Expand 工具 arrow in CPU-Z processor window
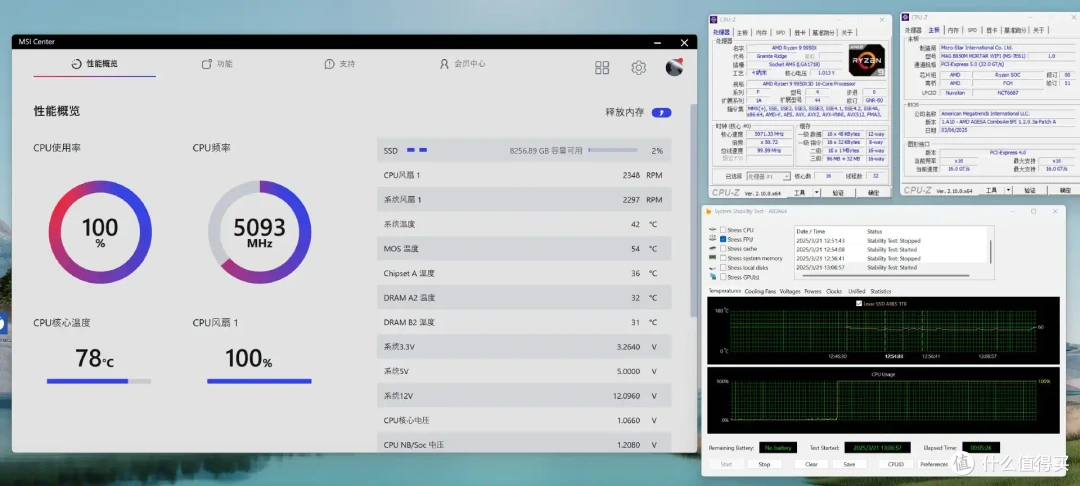1080x486 pixels. coord(816,192)
